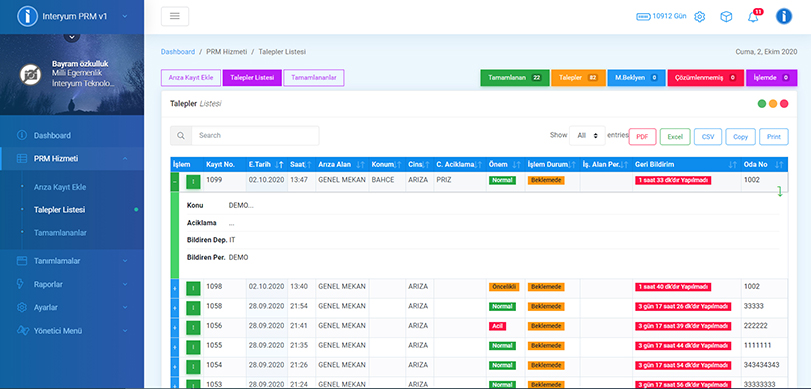
Task: Click the Tanımlamalar sidebar icon
Action: tap(22, 261)
